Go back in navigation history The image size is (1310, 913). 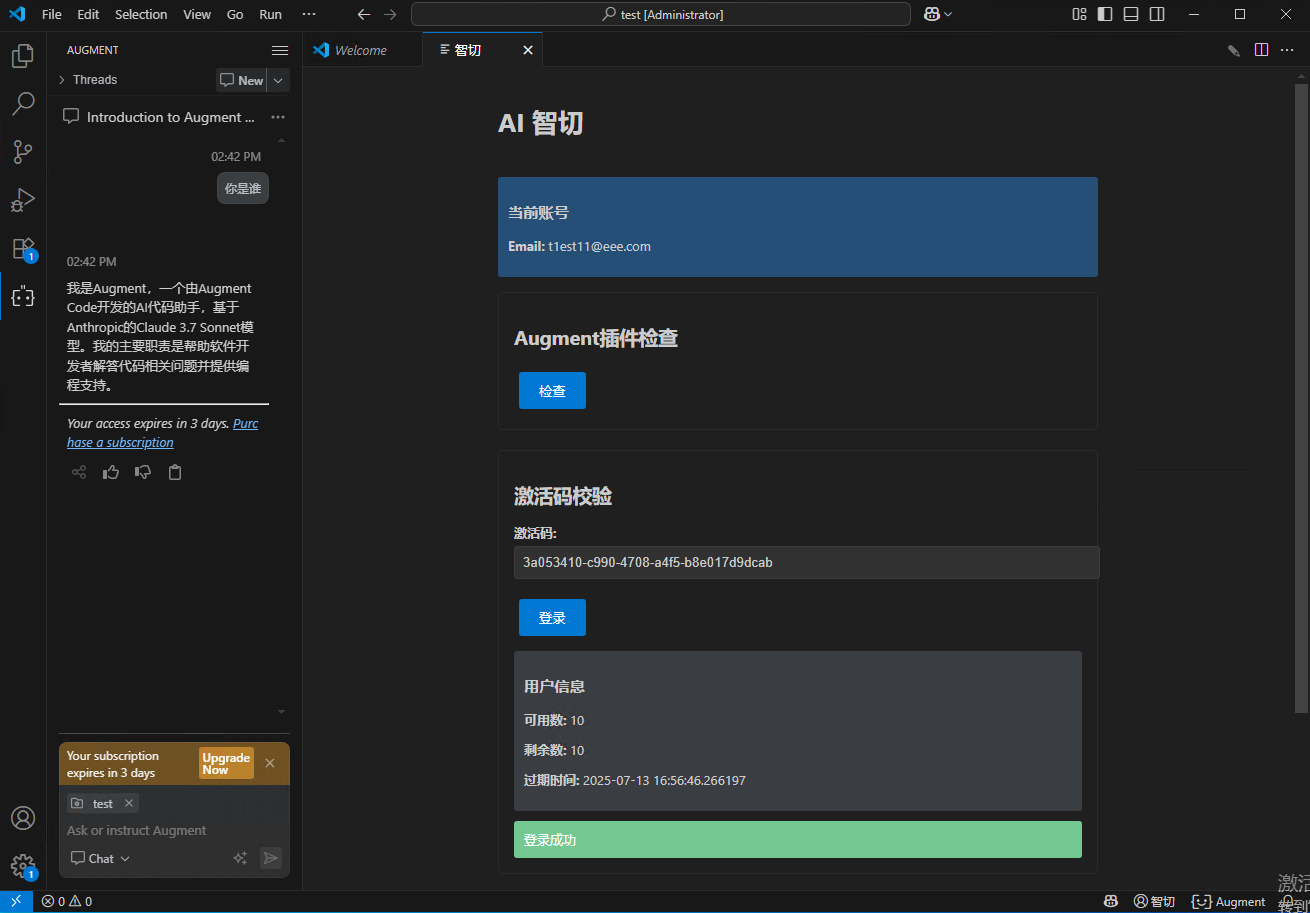pyautogui.click(x=364, y=14)
